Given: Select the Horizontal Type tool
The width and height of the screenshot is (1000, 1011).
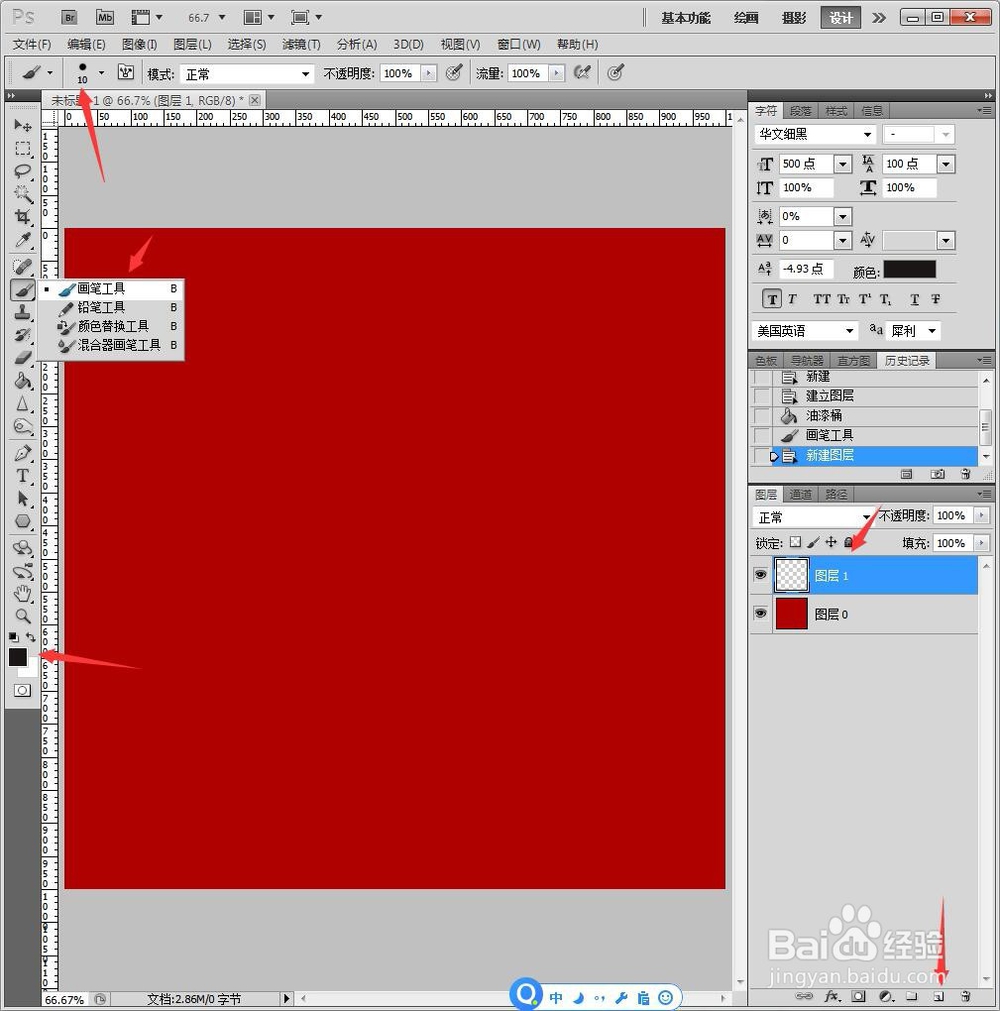Looking at the screenshot, I should tap(23, 476).
